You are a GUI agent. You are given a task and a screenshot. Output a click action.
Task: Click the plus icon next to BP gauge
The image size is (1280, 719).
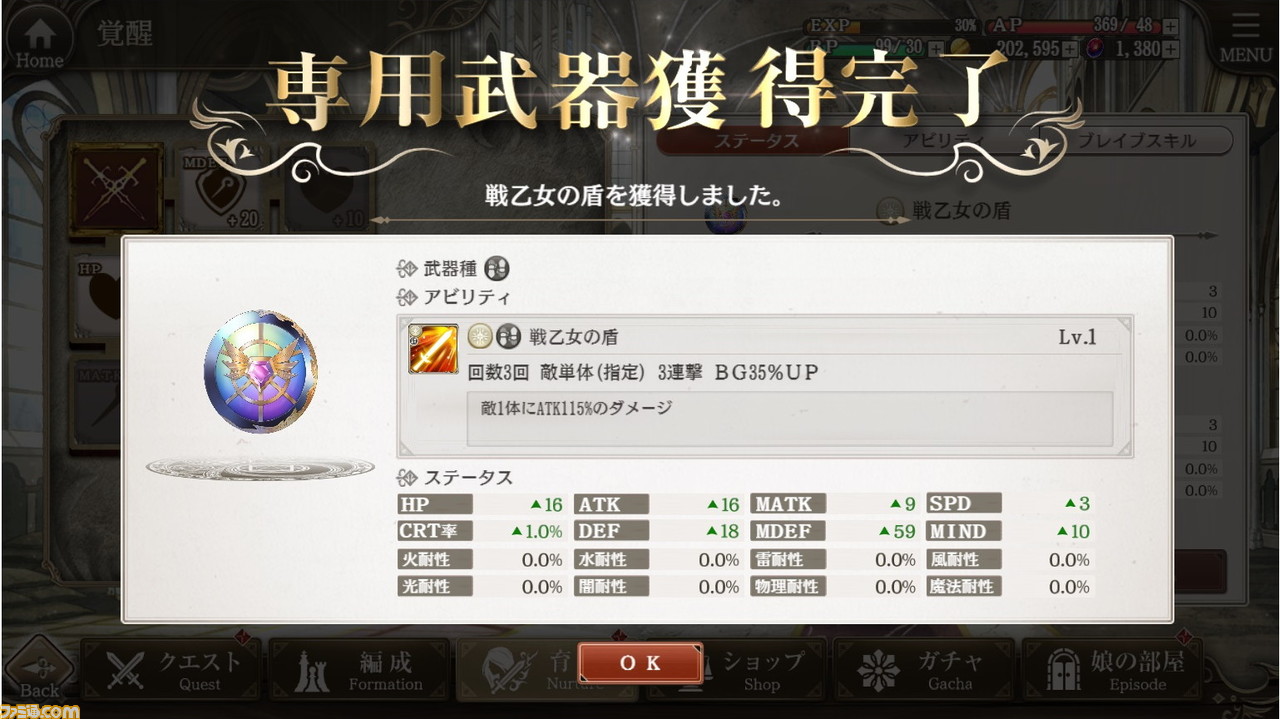[x=936, y=48]
